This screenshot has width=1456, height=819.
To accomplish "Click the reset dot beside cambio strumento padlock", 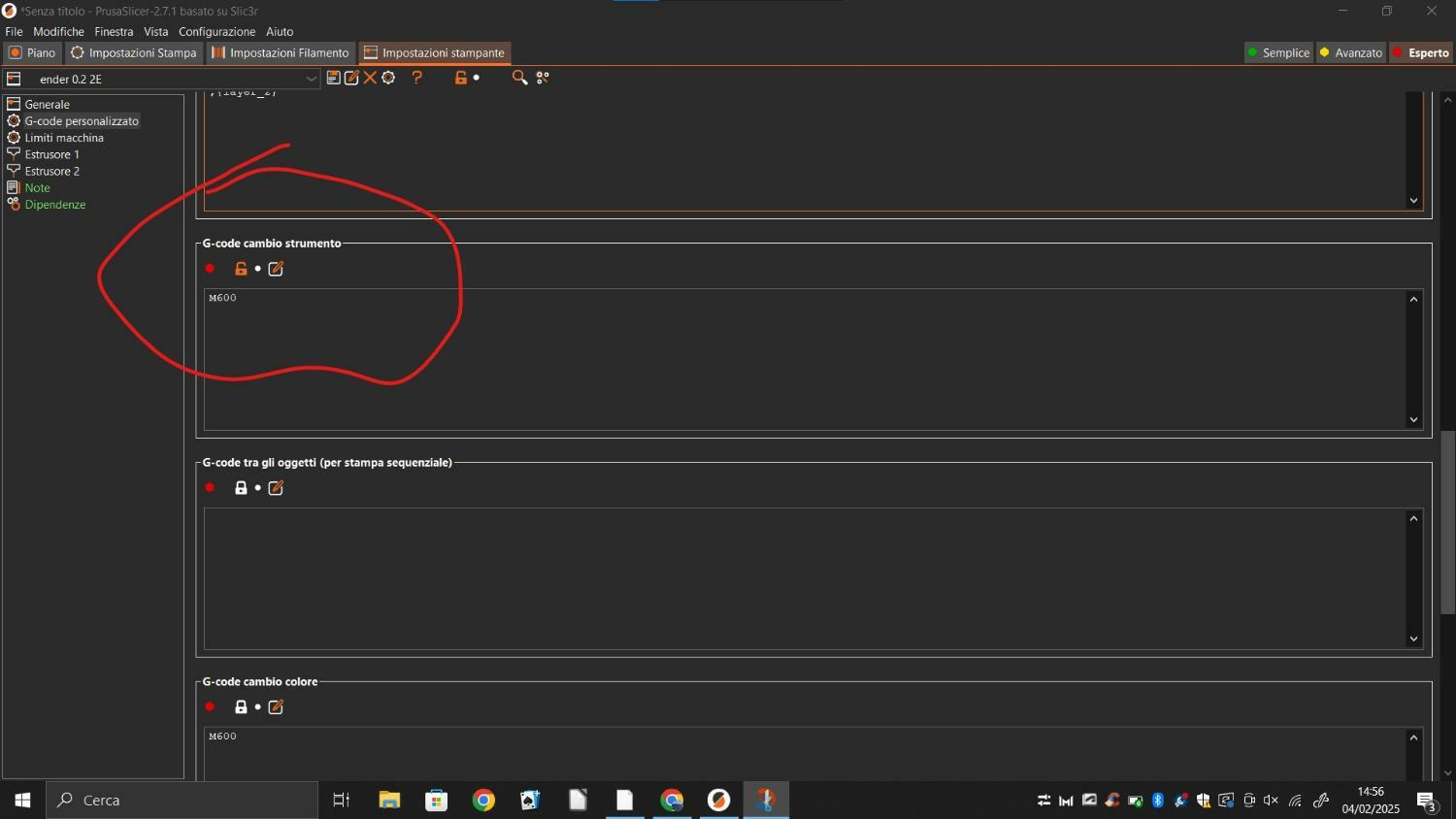I will [257, 269].
